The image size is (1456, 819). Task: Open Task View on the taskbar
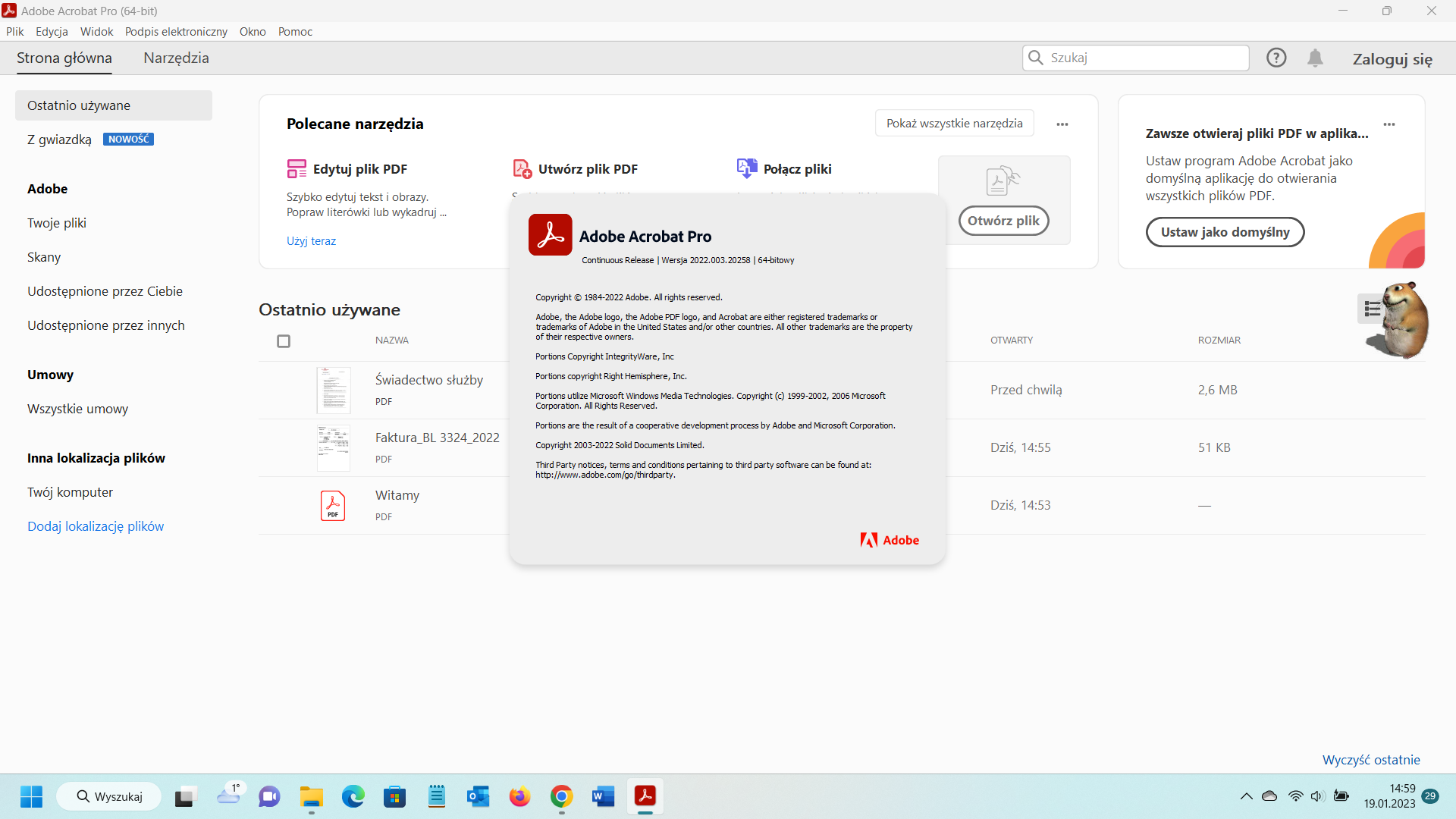tap(185, 797)
